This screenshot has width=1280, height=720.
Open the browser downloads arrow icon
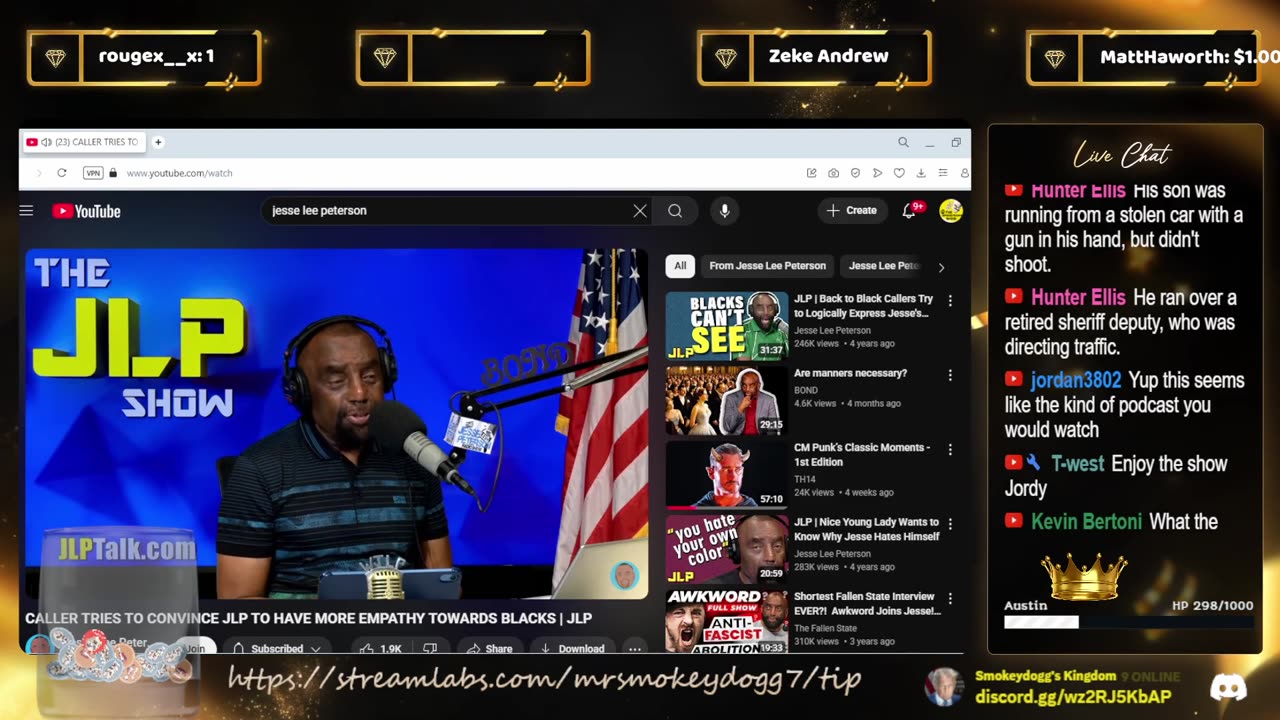(x=921, y=173)
